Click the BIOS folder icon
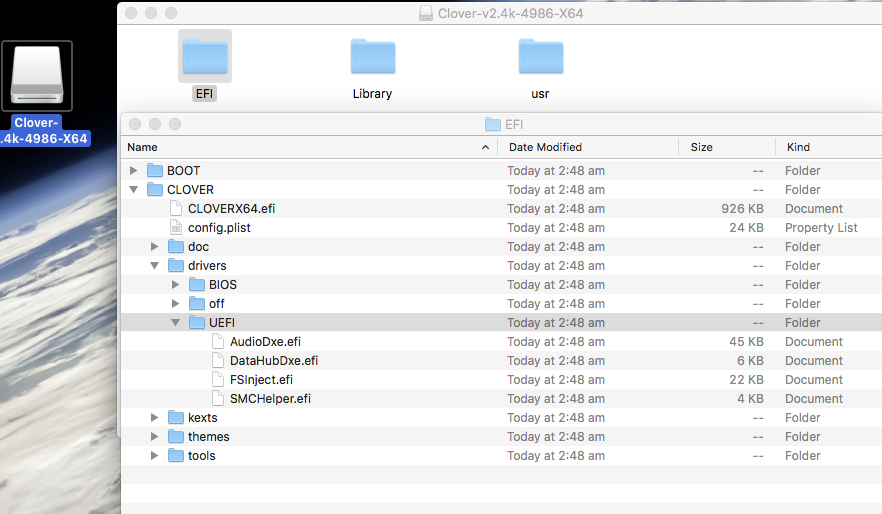882x514 pixels. coord(197,285)
